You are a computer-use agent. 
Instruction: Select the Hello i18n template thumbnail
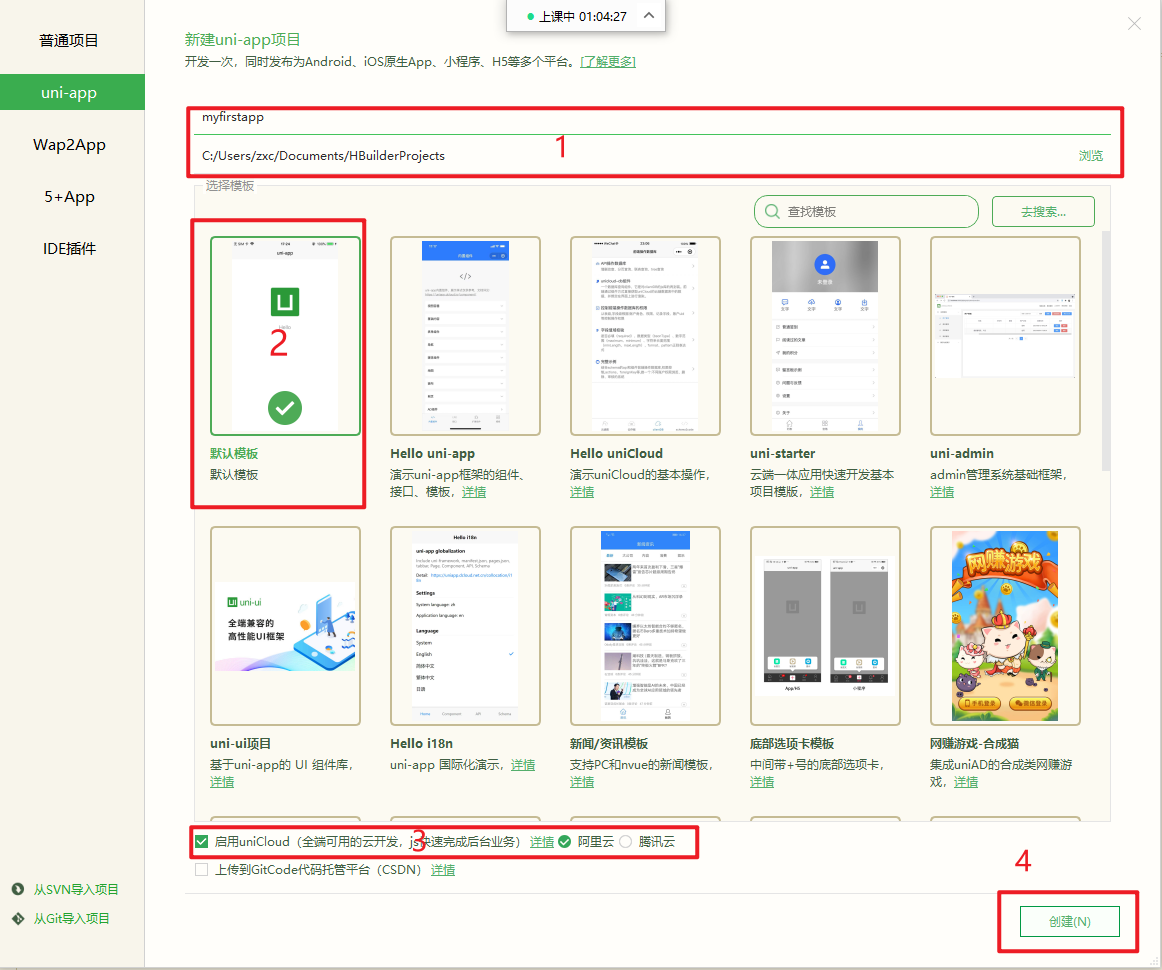[x=465, y=625]
